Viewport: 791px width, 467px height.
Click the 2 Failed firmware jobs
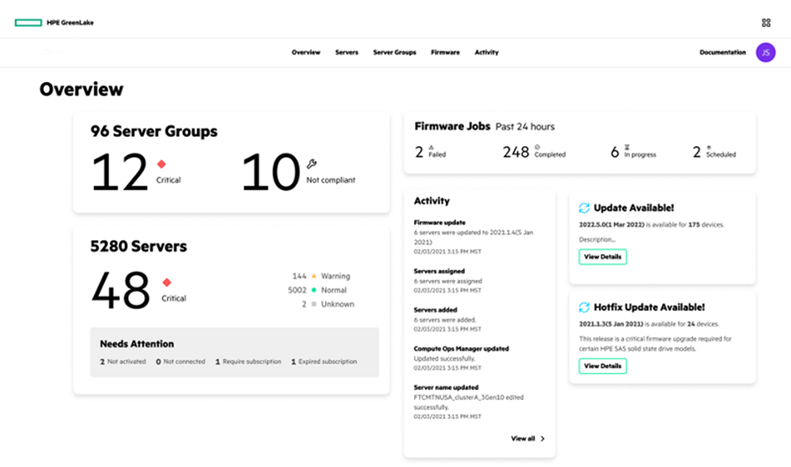pyautogui.click(x=430, y=152)
